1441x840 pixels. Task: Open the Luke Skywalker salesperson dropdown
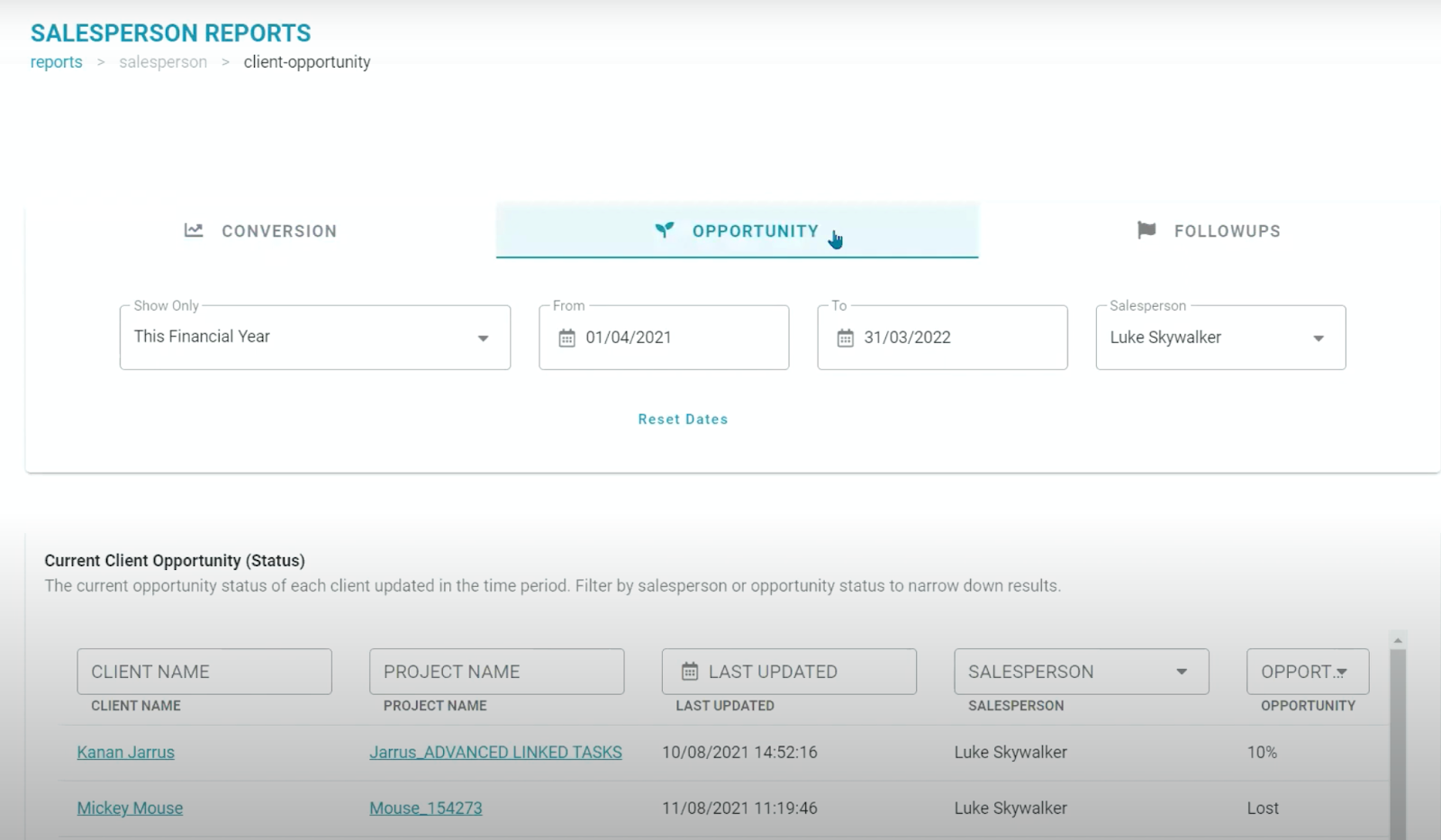point(1319,339)
